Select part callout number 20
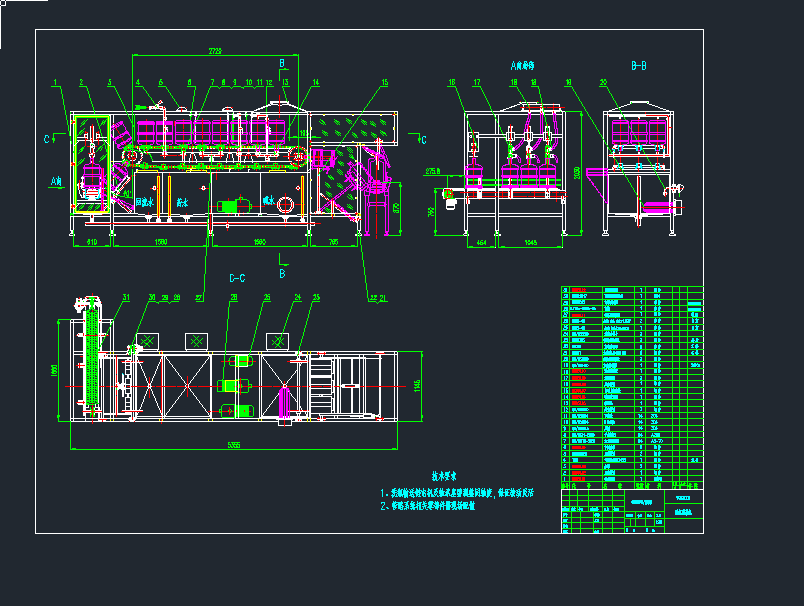The image size is (804, 606). (603, 82)
